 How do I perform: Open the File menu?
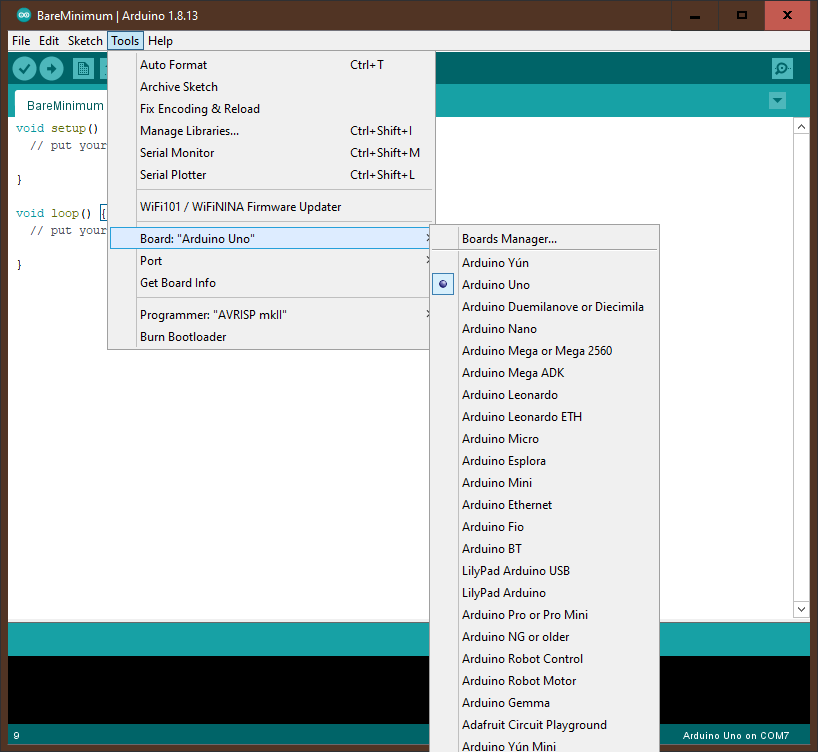click(21, 41)
